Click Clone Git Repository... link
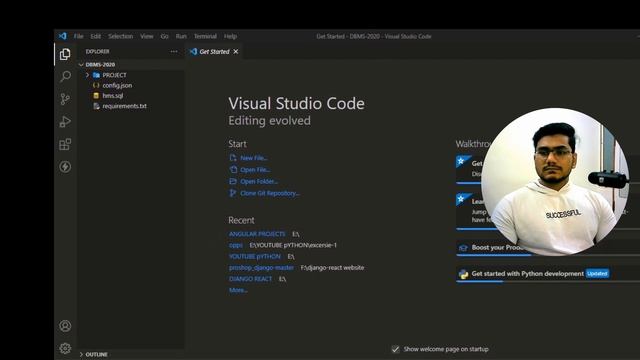This screenshot has width=640, height=360. 270,193
